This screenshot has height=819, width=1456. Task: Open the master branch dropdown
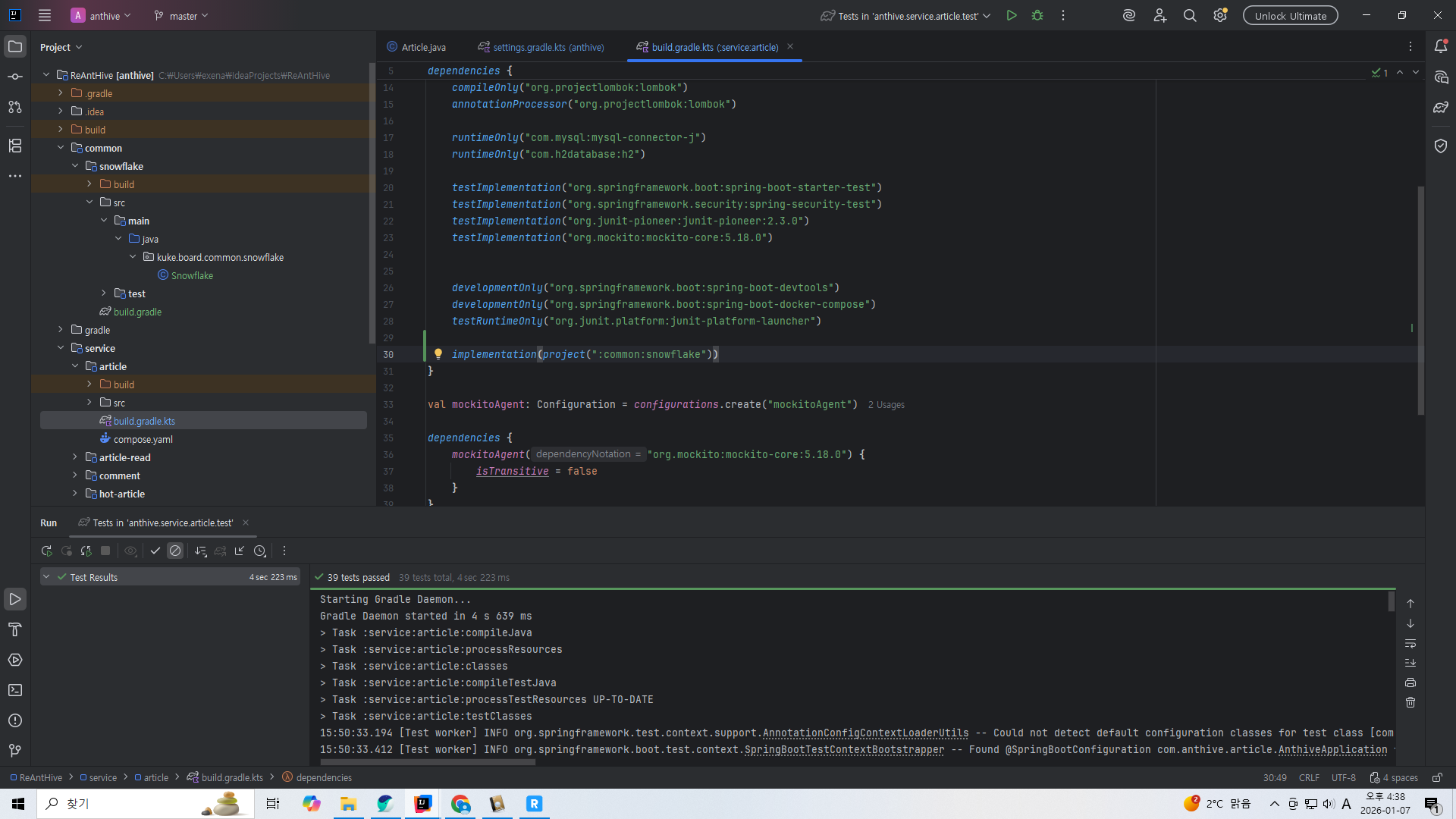click(182, 16)
